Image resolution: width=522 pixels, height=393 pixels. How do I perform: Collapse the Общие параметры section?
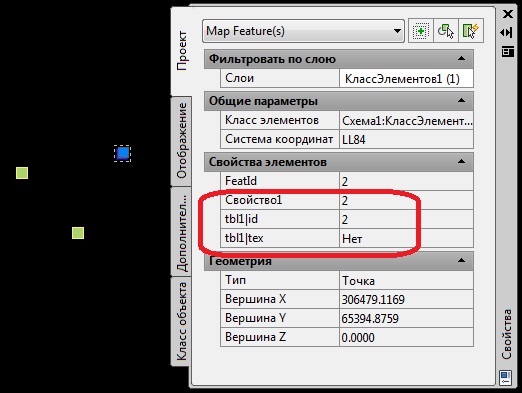461,101
